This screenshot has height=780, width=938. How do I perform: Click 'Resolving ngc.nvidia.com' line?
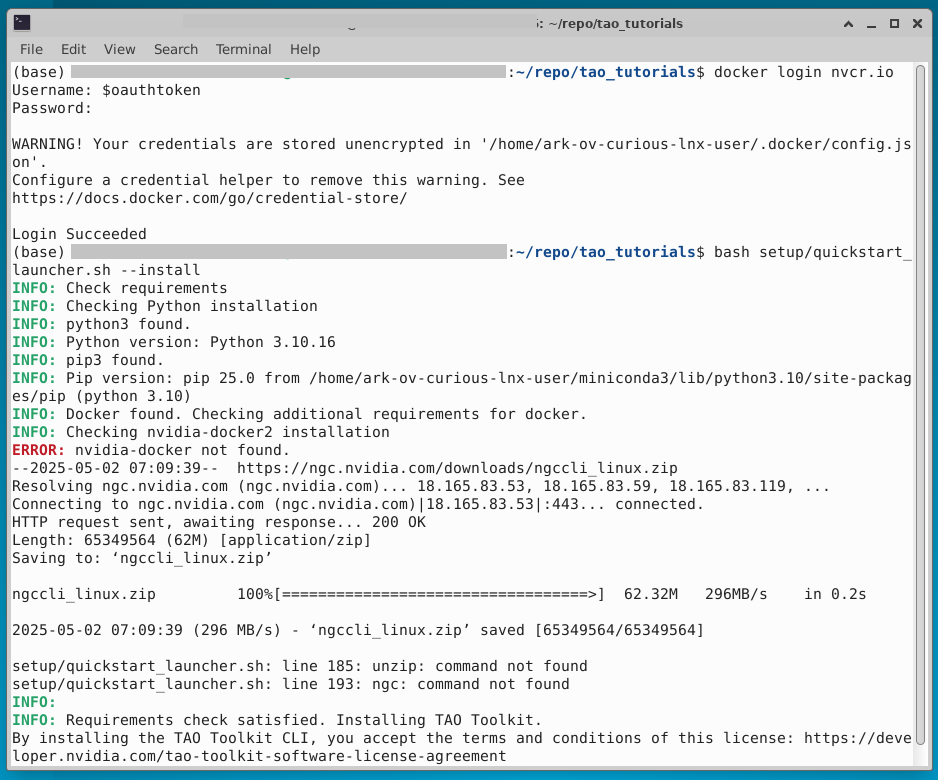pyautogui.click(x=421, y=486)
